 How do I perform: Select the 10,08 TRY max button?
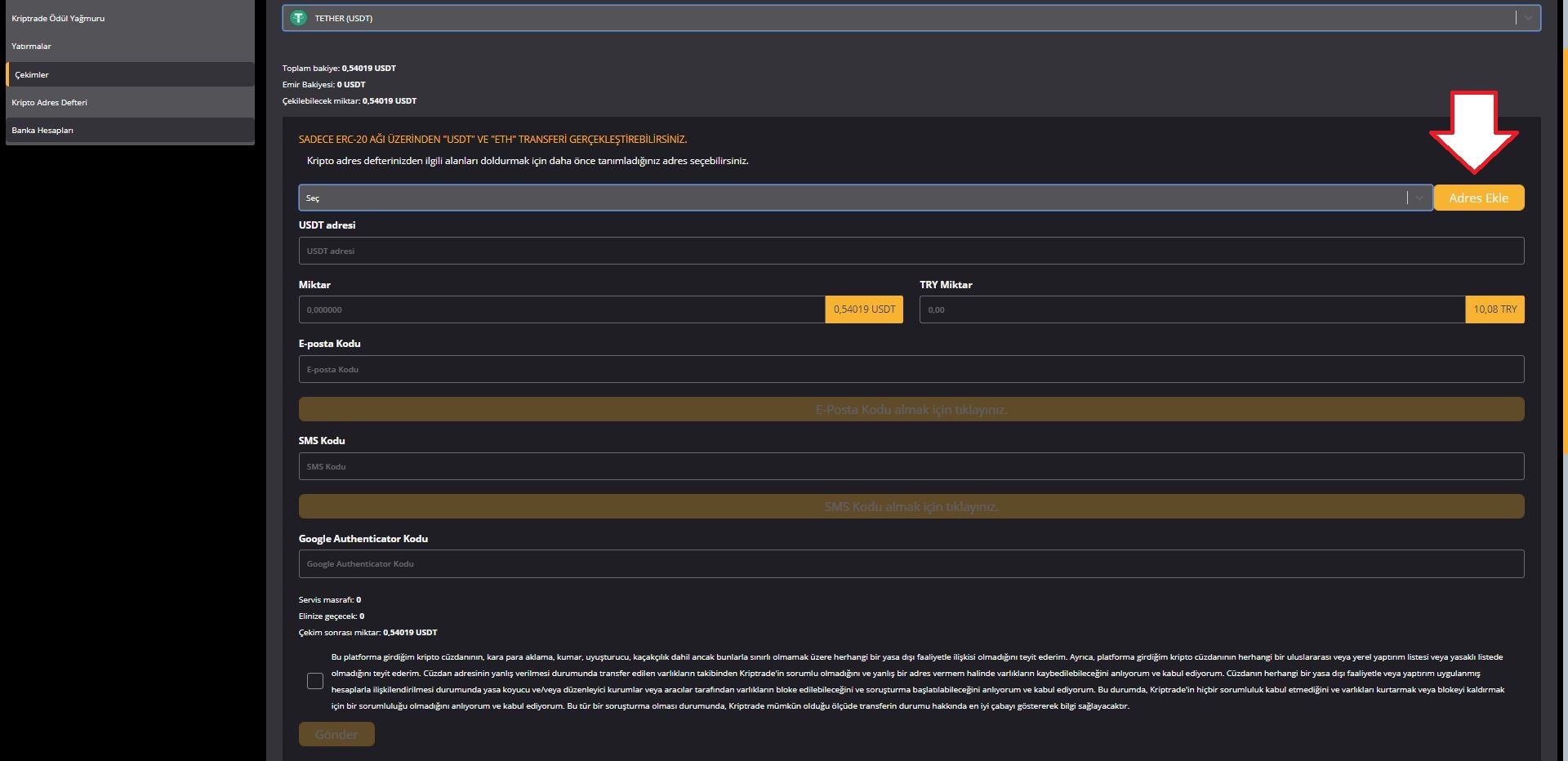click(1494, 309)
